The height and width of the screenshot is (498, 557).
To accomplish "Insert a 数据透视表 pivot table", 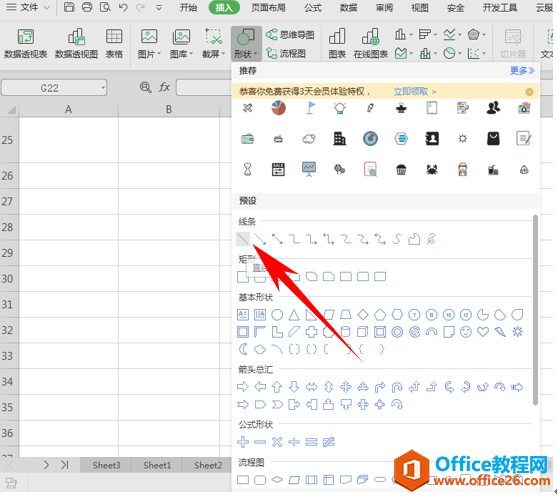I will click(26, 44).
